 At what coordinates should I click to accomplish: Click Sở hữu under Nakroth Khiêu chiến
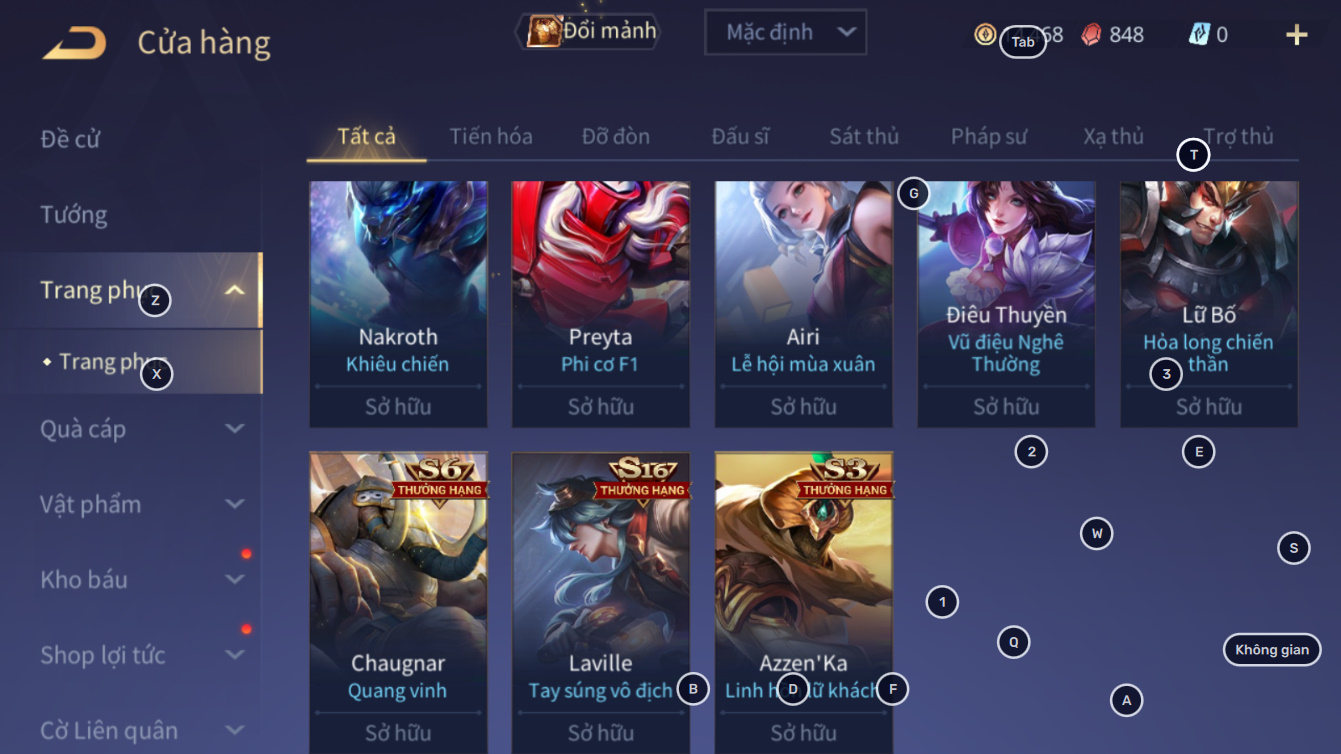[x=398, y=407]
